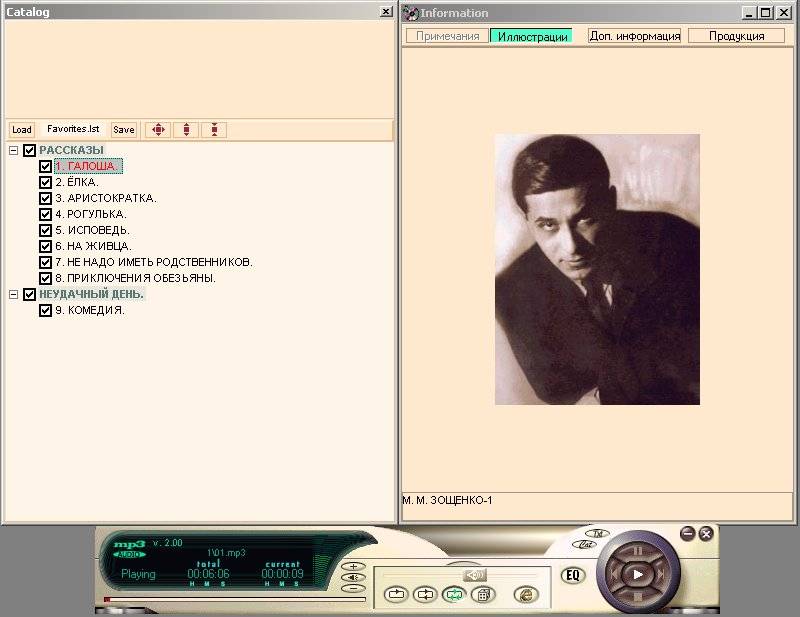This screenshot has height=617, width=800.
Task: Open the EQ equalizer
Action: (x=572, y=575)
